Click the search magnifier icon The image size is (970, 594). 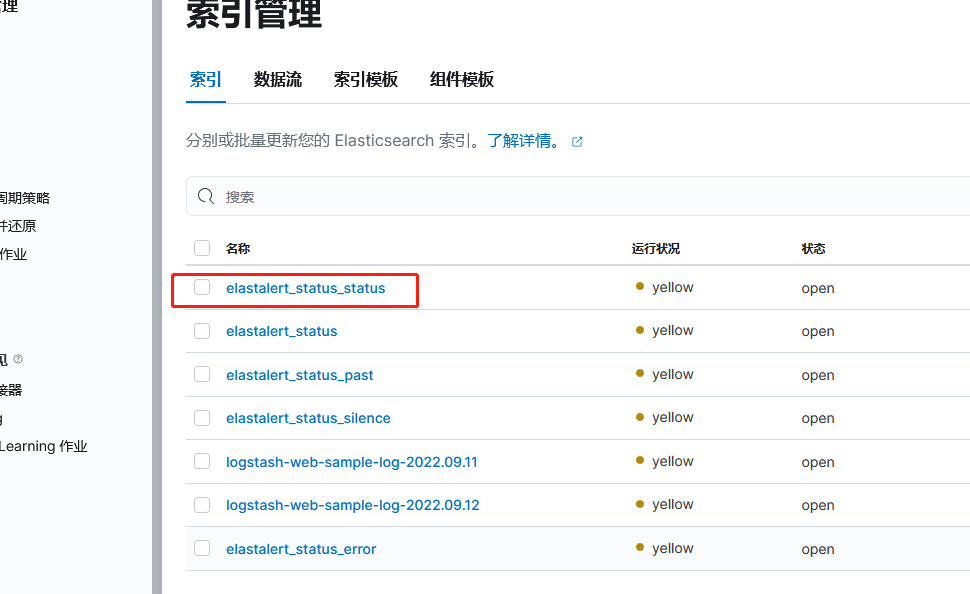(x=207, y=196)
